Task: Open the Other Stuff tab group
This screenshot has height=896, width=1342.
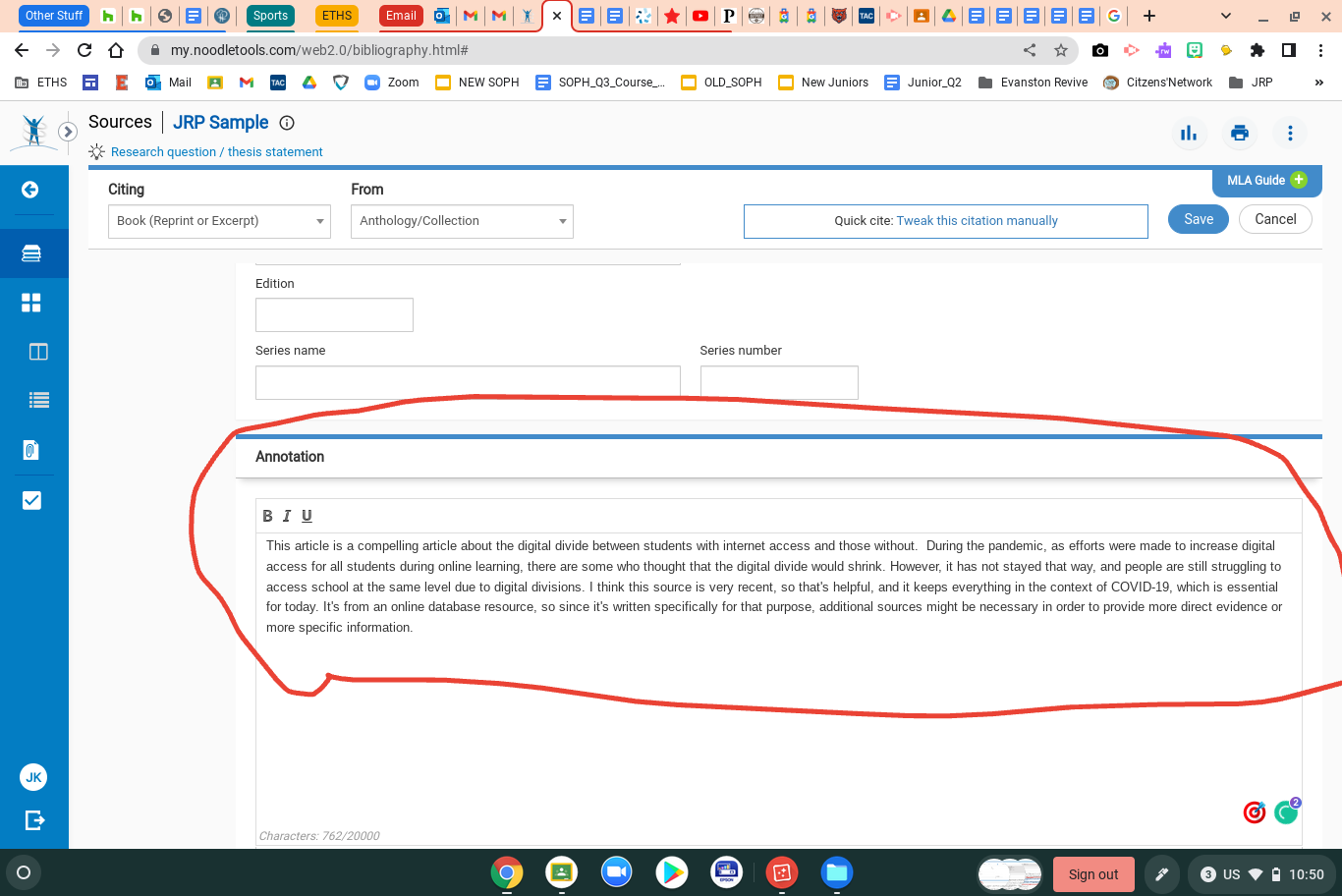Action: tap(54, 16)
